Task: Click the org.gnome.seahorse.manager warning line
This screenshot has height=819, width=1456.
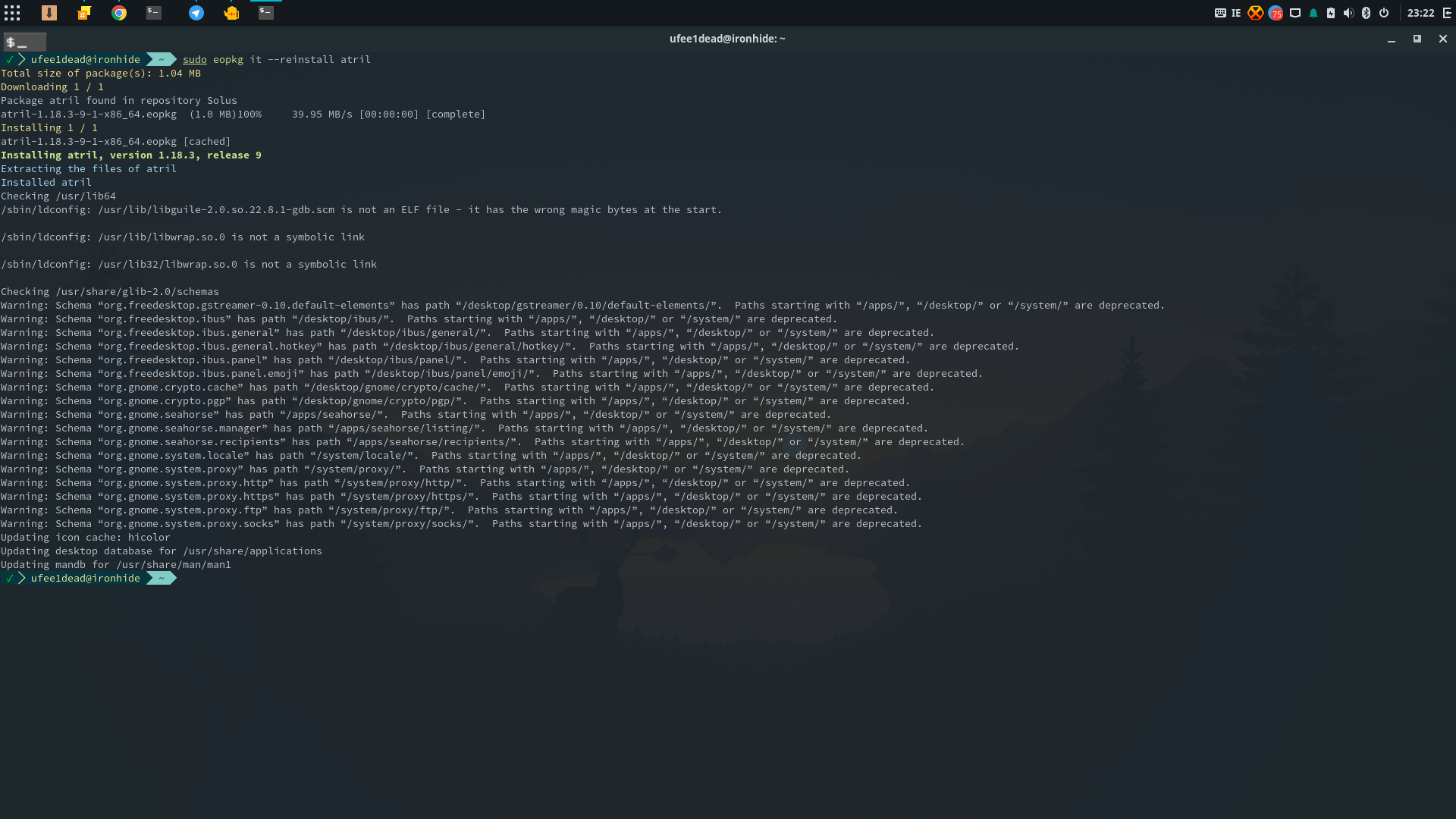Action: coord(465,428)
